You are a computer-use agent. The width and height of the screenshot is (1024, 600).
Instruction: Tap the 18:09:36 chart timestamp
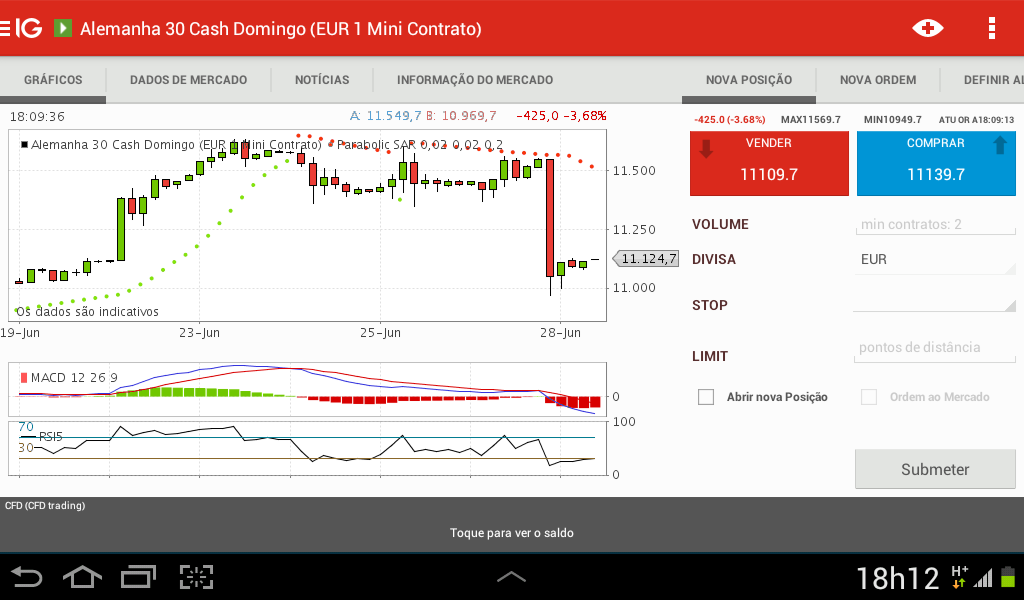pyautogui.click(x=37, y=117)
